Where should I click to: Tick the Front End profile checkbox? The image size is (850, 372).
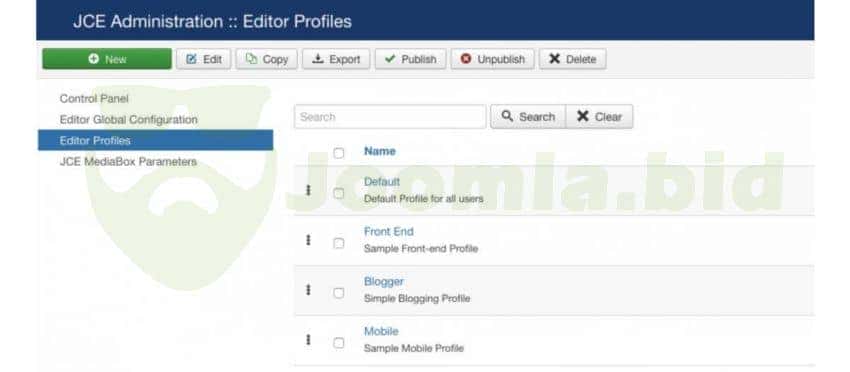339,243
